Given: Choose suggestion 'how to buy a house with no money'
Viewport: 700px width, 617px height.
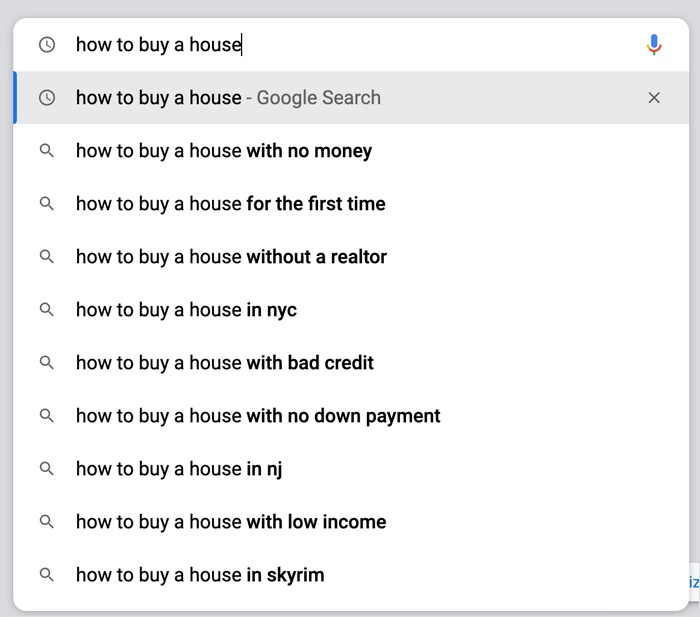Looking at the screenshot, I should pyautogui.click(x=224, y=151).
